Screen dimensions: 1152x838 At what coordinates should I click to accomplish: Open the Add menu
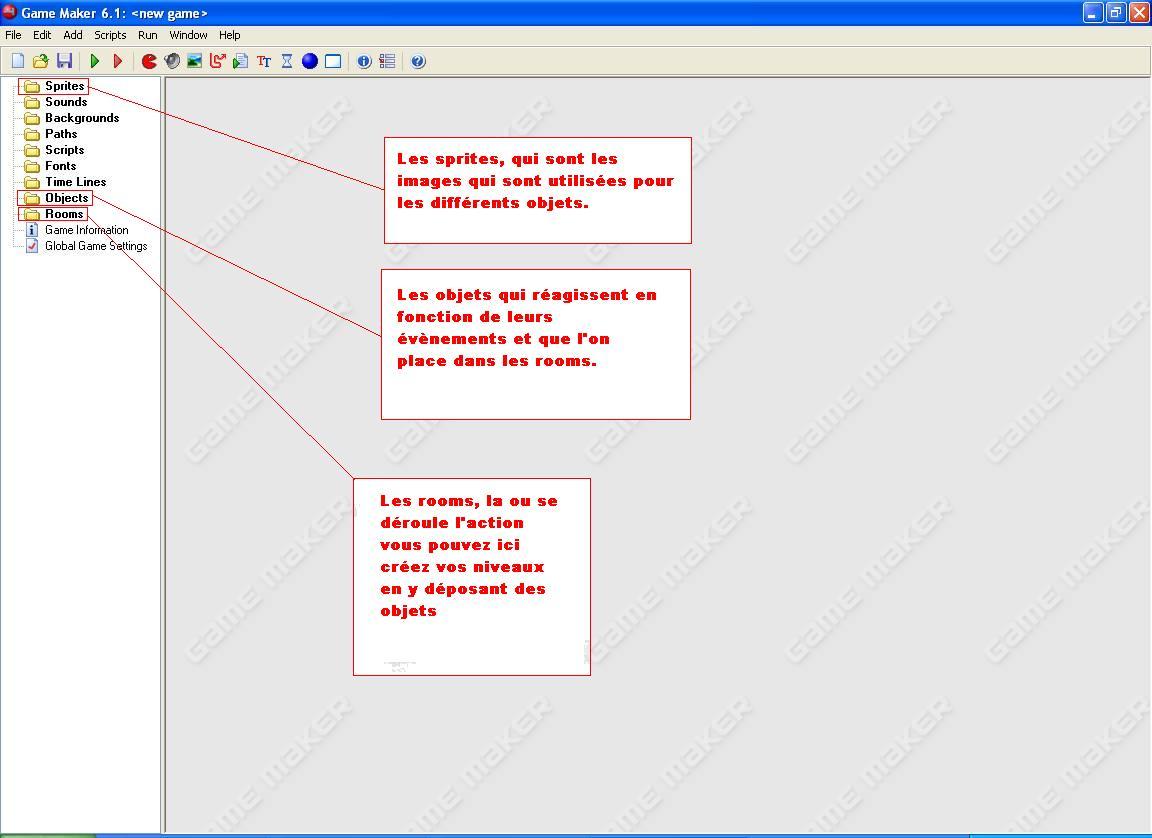coord(73,35)
